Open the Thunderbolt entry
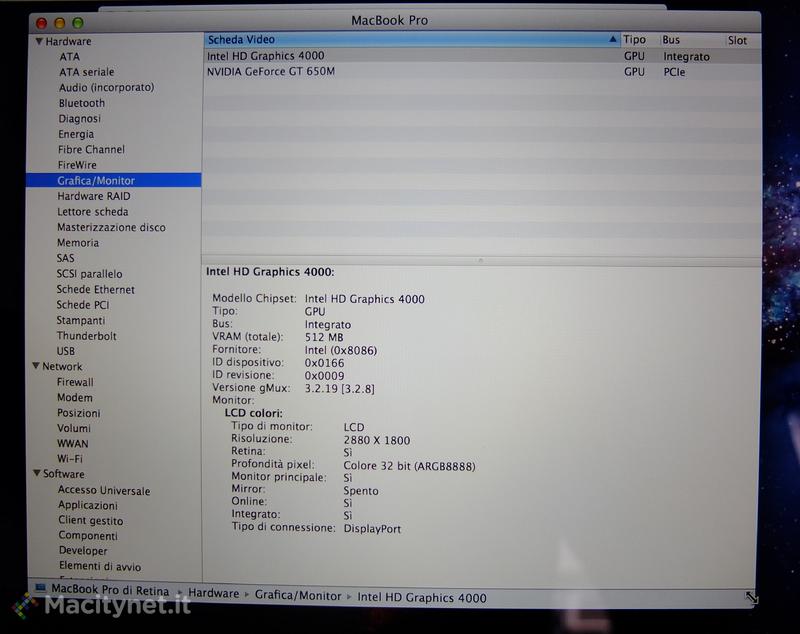The width and height of the screenshot is (800, 634). coord(86,336)
